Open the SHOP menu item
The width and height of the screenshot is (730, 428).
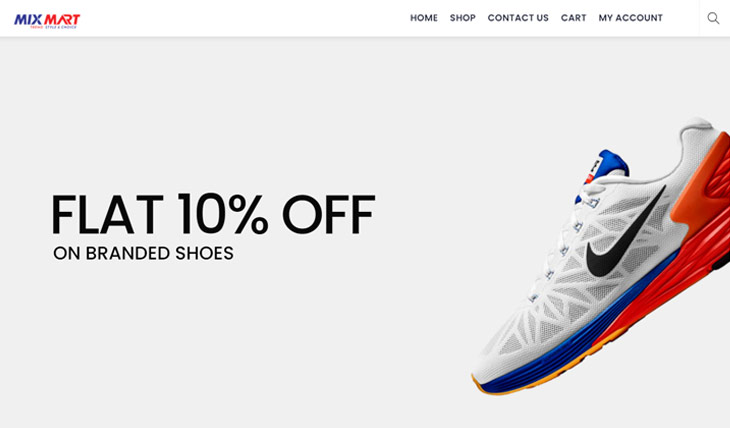pos(462,18)
